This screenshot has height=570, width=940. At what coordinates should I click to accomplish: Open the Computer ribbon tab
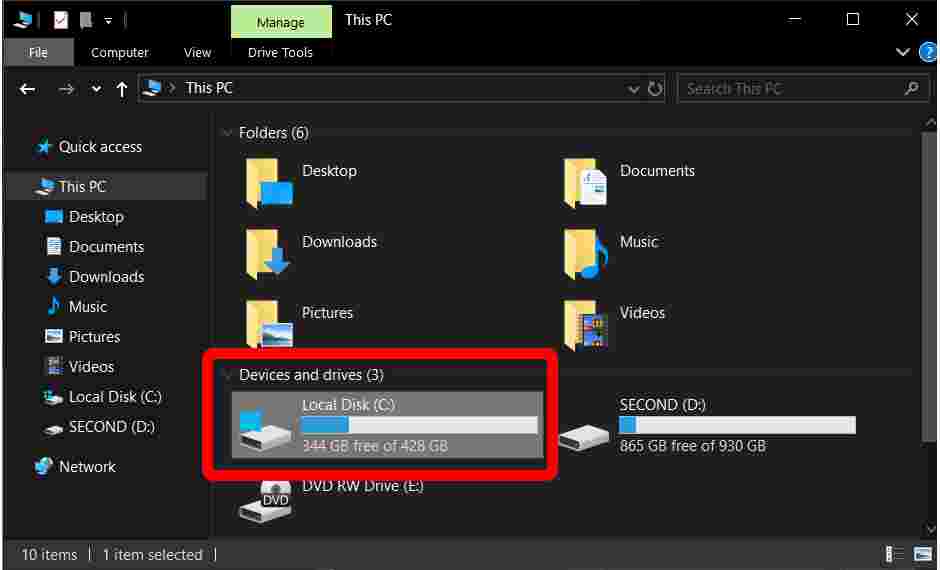coord(119,53)
